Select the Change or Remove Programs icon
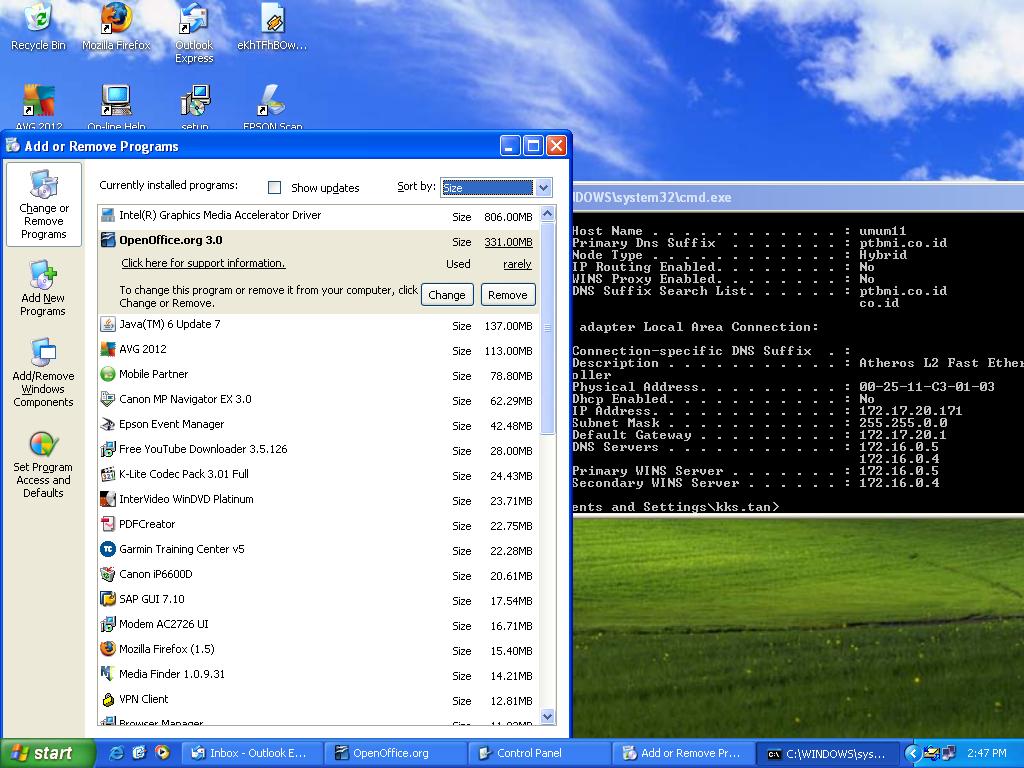The width and height of the screenshot is (1024, 768). (43, 205)
